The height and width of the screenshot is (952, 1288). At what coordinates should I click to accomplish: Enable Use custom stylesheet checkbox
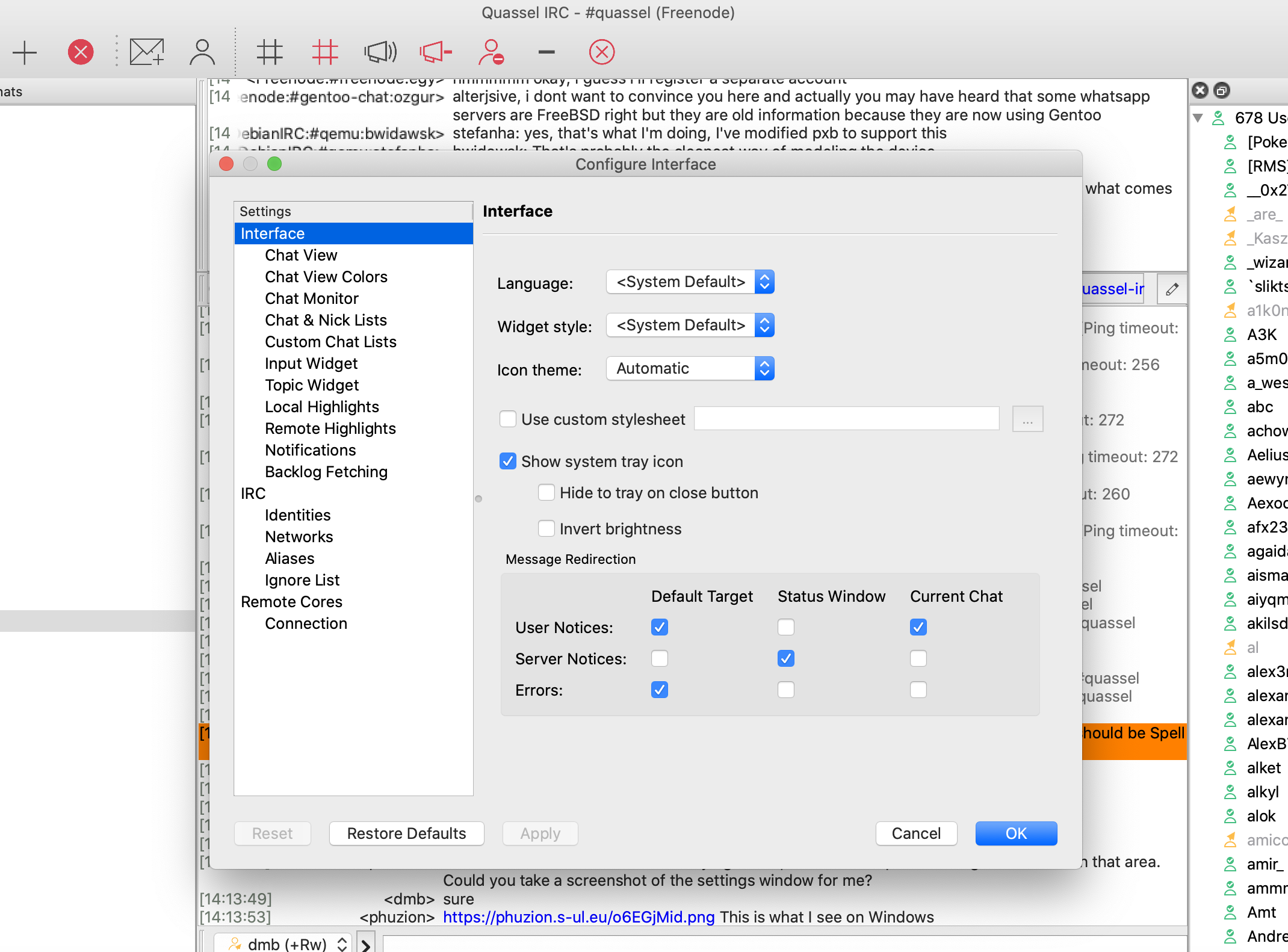pos(508,419)
